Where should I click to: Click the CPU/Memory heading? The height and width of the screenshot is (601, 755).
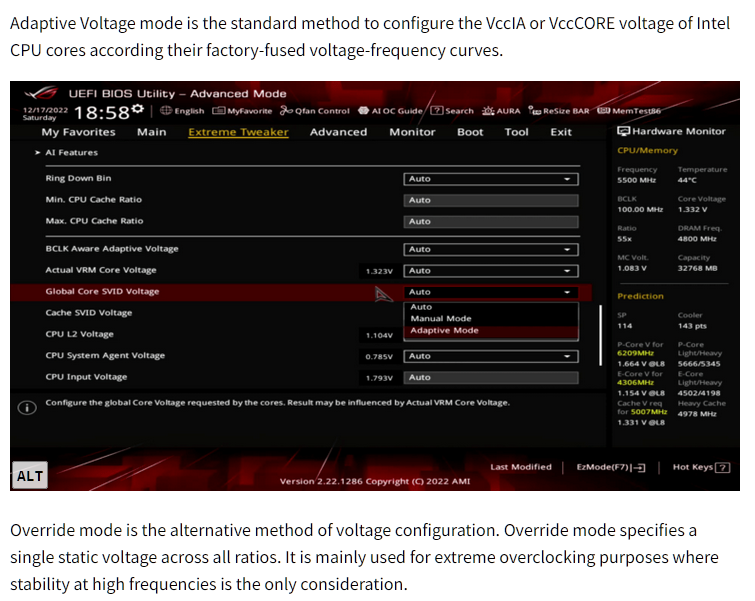[647, 150]
